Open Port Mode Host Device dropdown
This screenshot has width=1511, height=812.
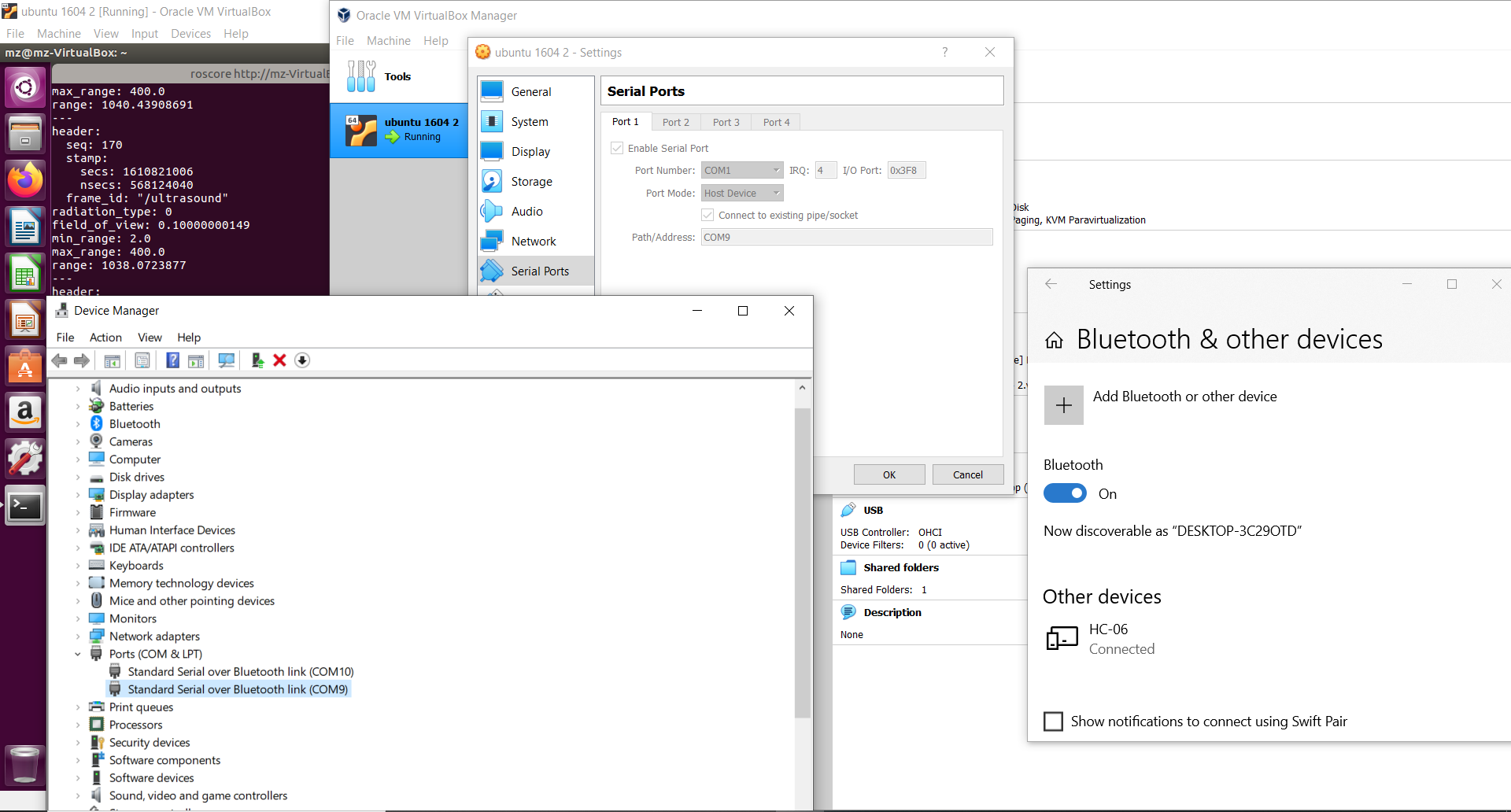(742, 193)
